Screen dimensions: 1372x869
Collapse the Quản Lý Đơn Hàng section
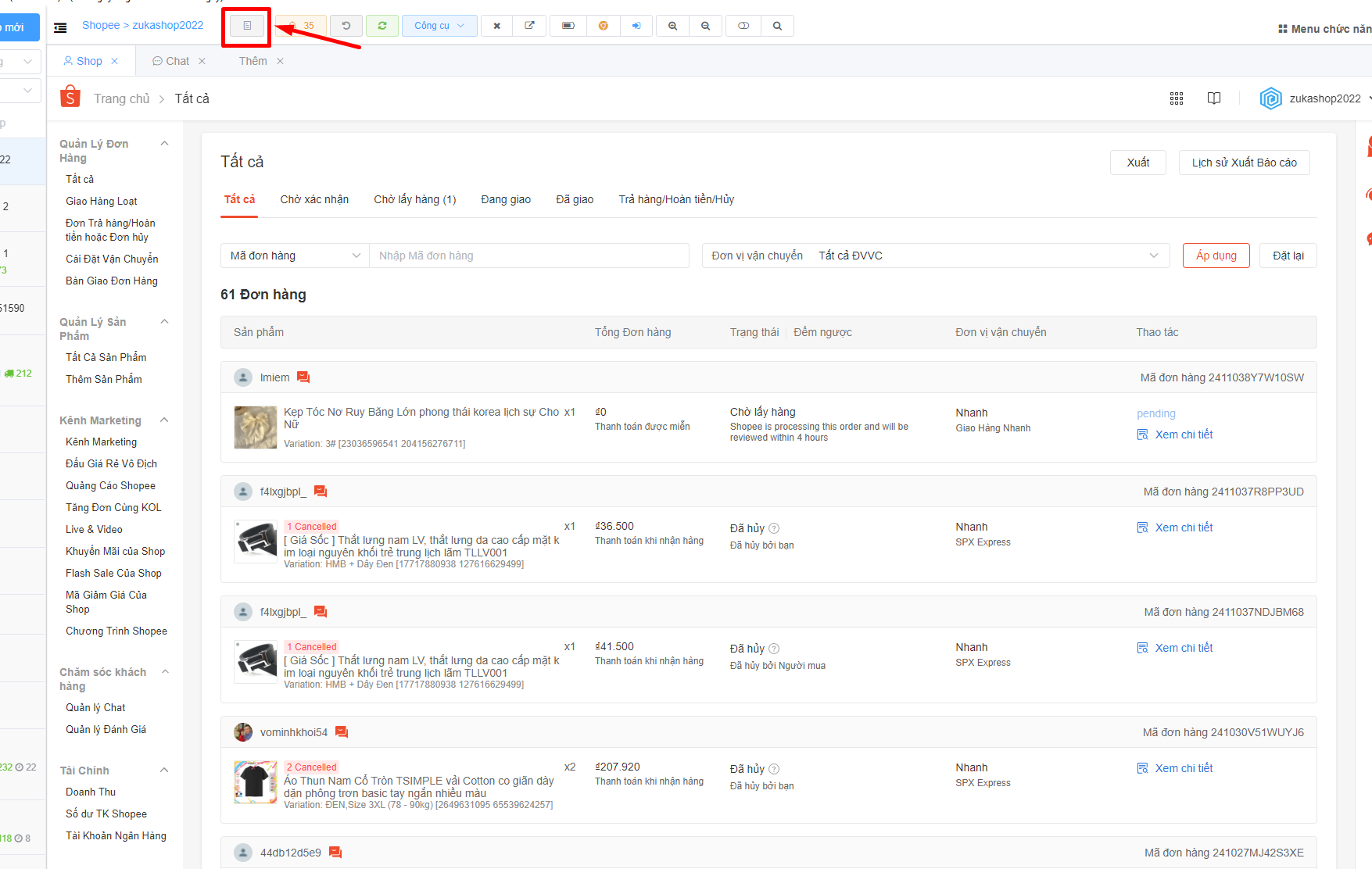point(164,144)
